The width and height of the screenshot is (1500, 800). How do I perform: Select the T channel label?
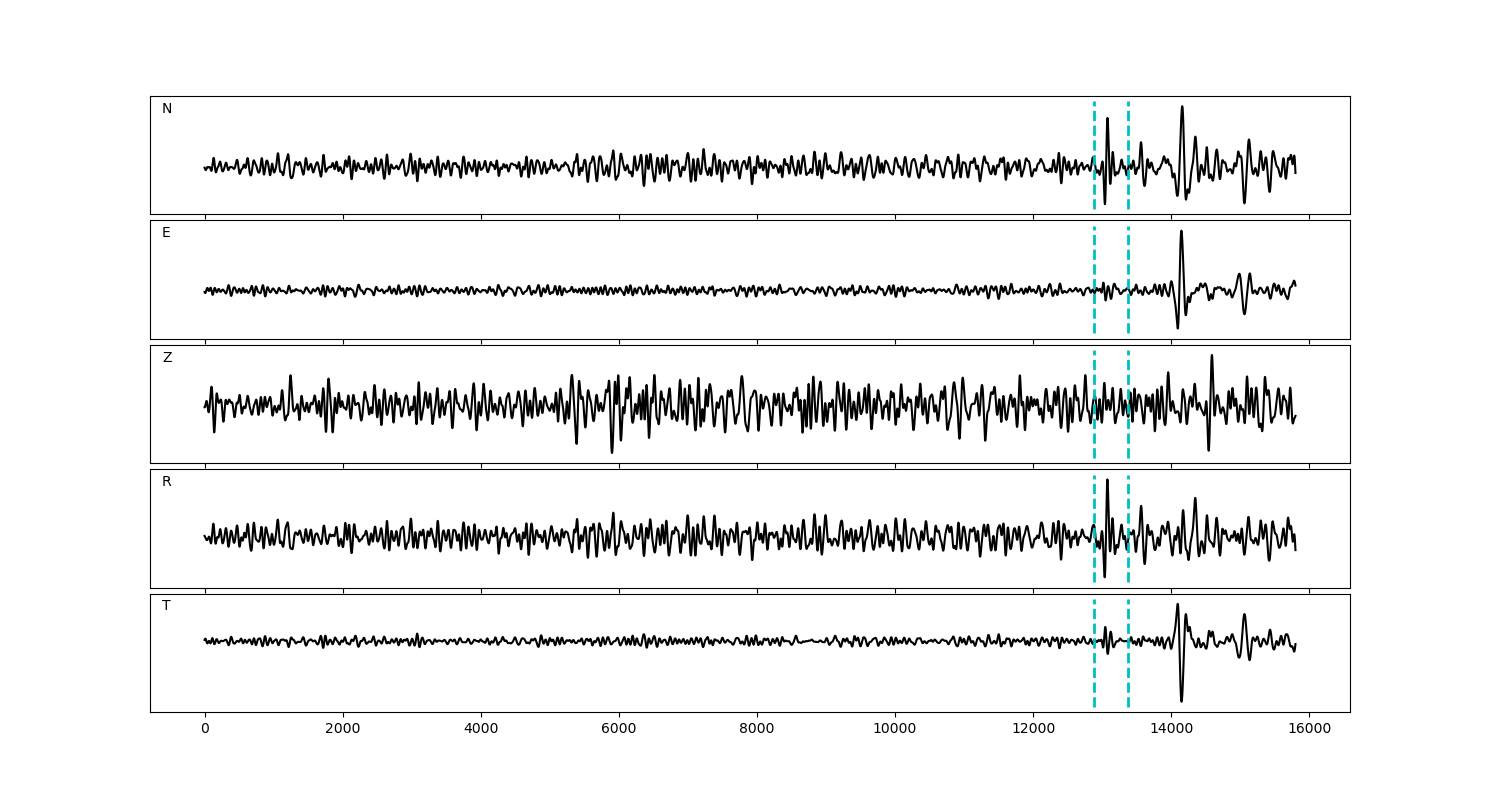(x=166, y=606)
